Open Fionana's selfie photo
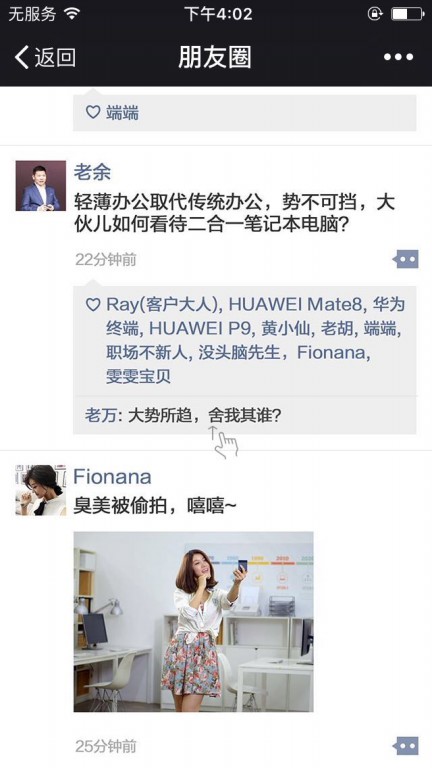Image resolution: width=432 pixels, height=768 pixels. click(x=193, y=622)
